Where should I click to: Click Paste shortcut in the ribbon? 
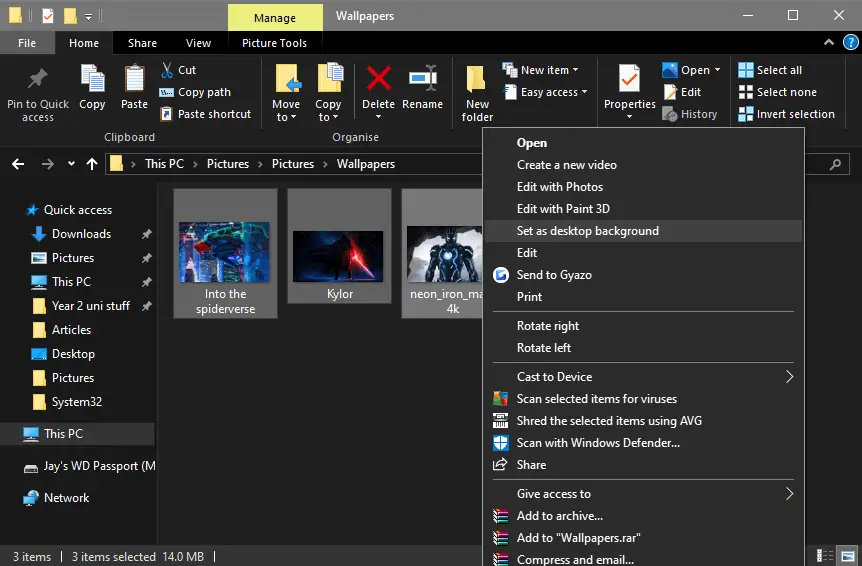point(206,114)
